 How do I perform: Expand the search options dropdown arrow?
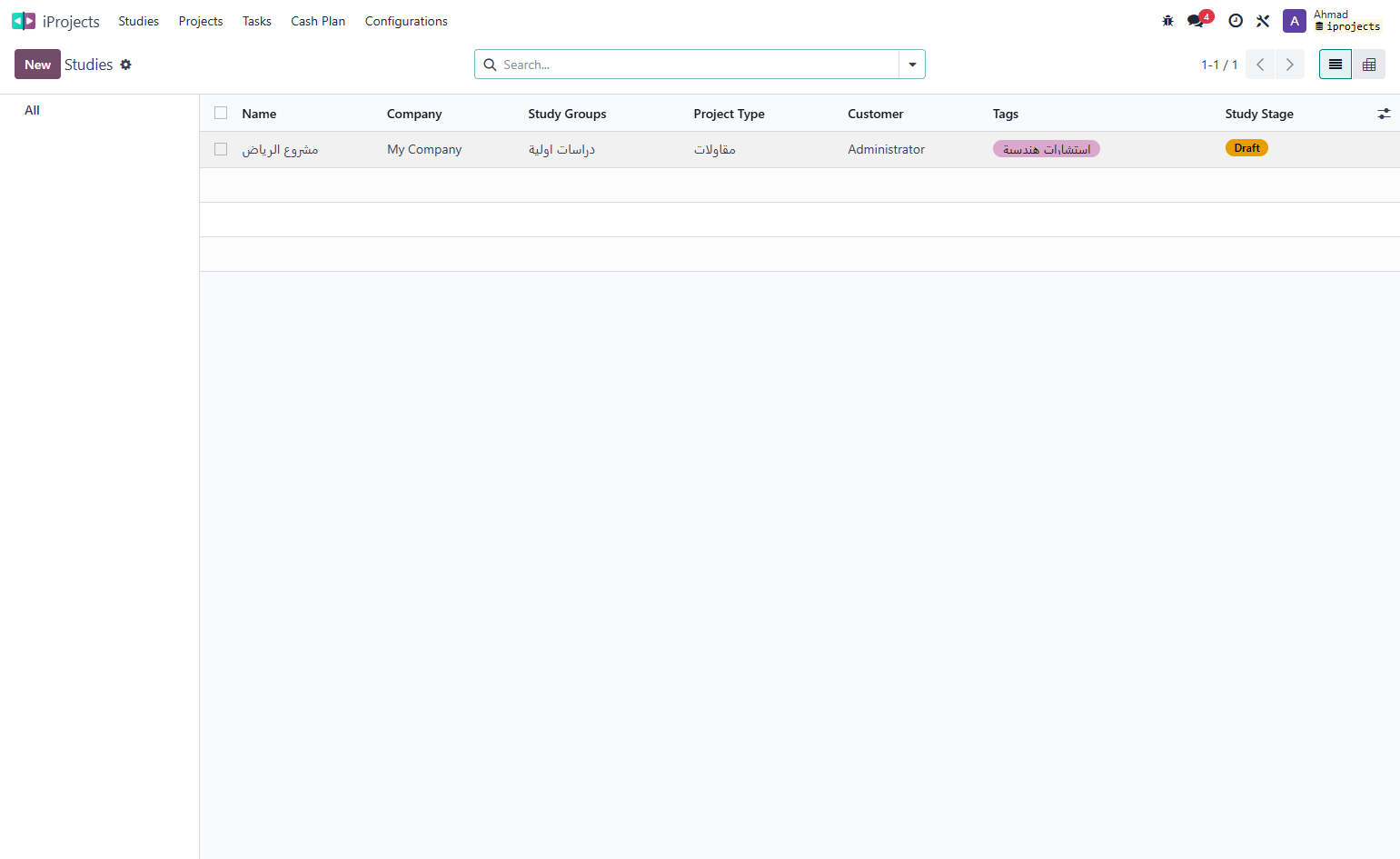912,65
